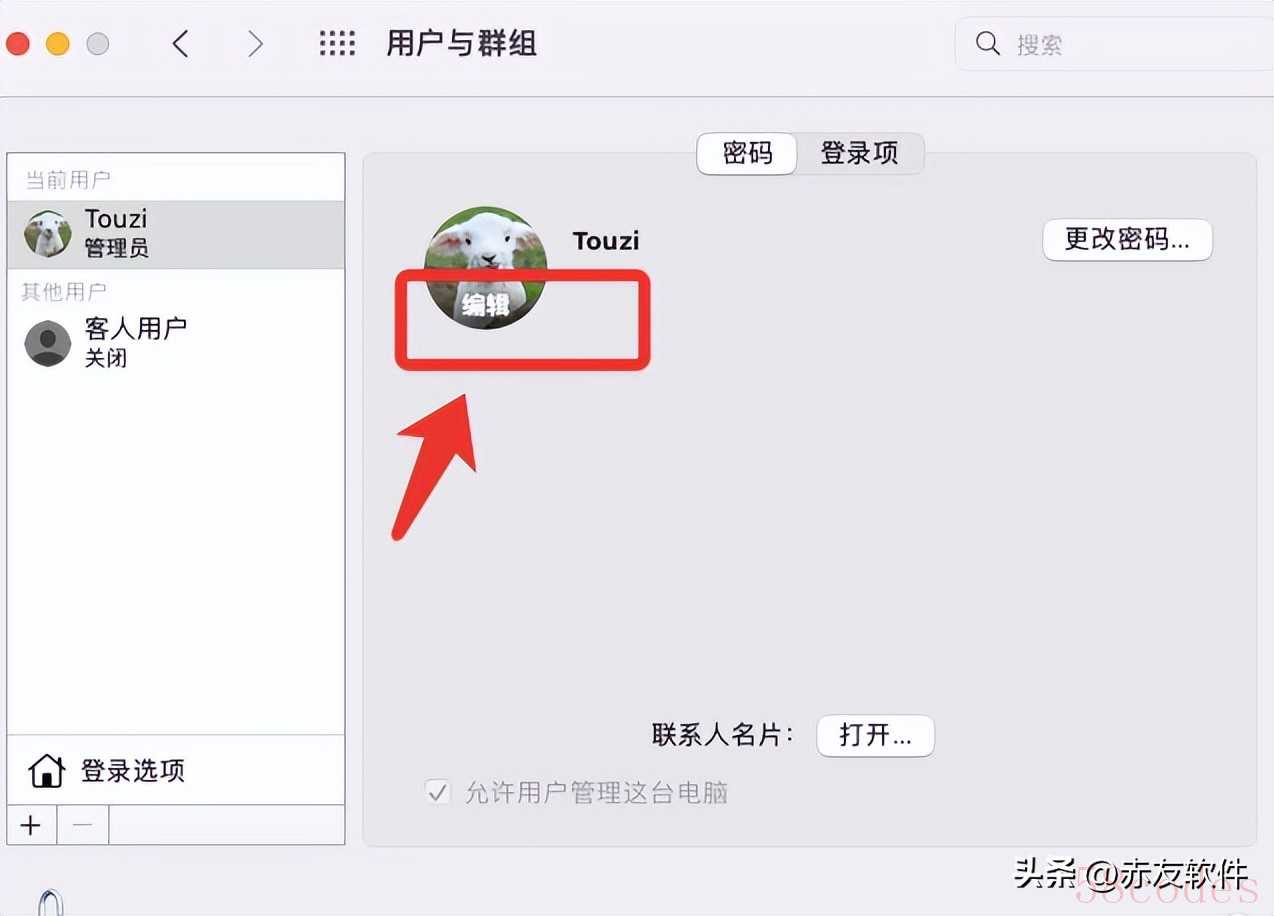
Task: Toggle 允许用户管理这台电脑 checkbox
Action: tap(438, 793)
